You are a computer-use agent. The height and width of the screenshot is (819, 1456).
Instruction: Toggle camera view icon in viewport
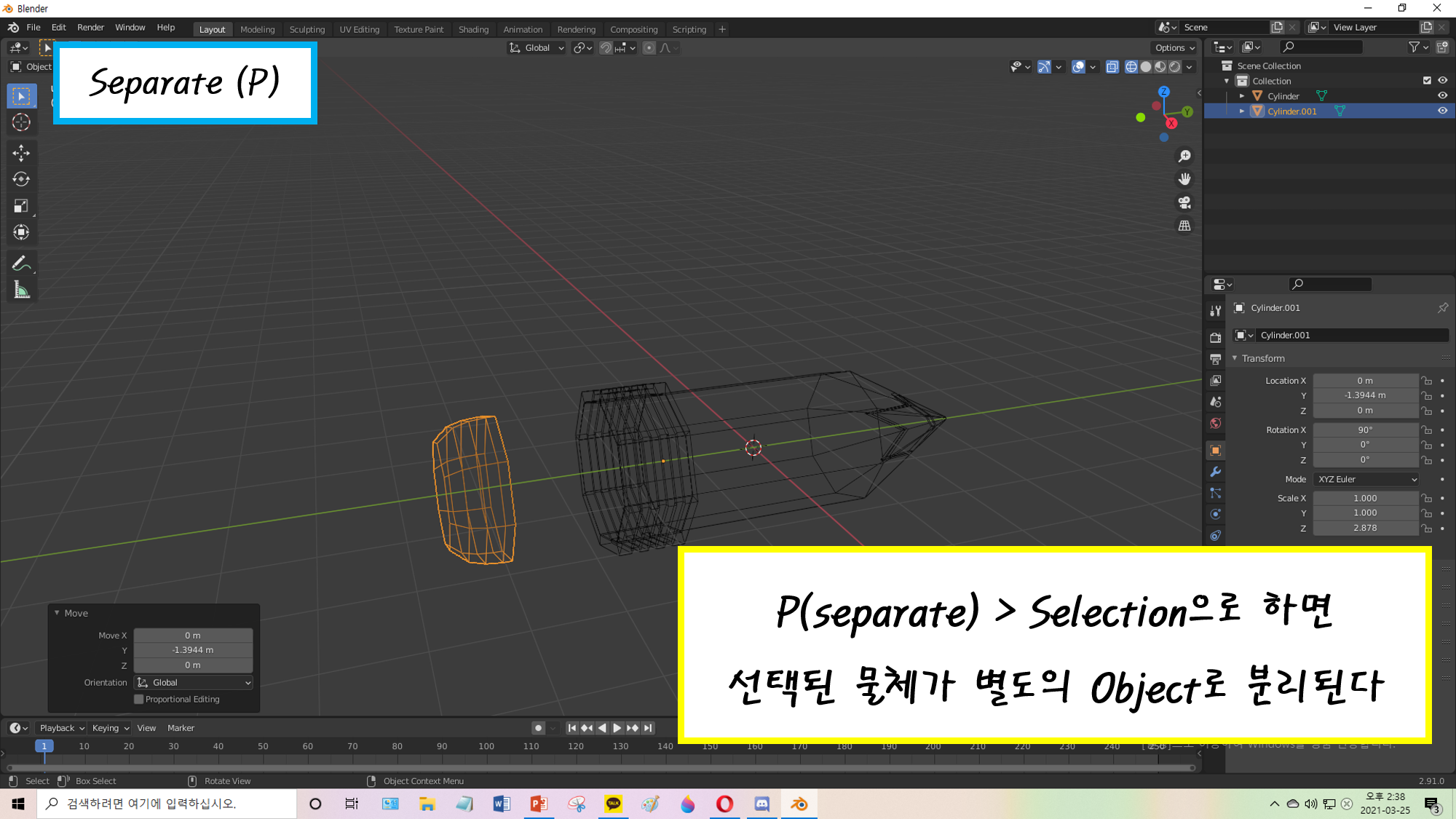[x=1184, y=202]
